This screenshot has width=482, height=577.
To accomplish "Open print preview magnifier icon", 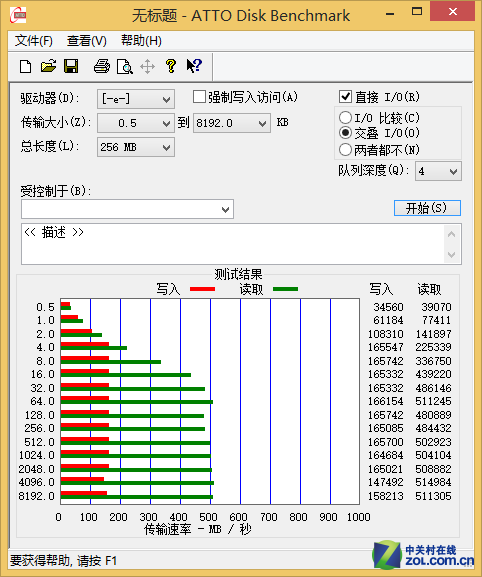I will [124, 67].
